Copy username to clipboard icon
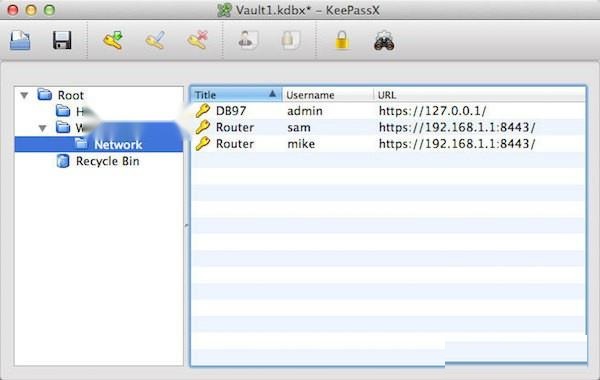Image resolution: width=600 pixels, height=380 pixels. tap(248, 40)
